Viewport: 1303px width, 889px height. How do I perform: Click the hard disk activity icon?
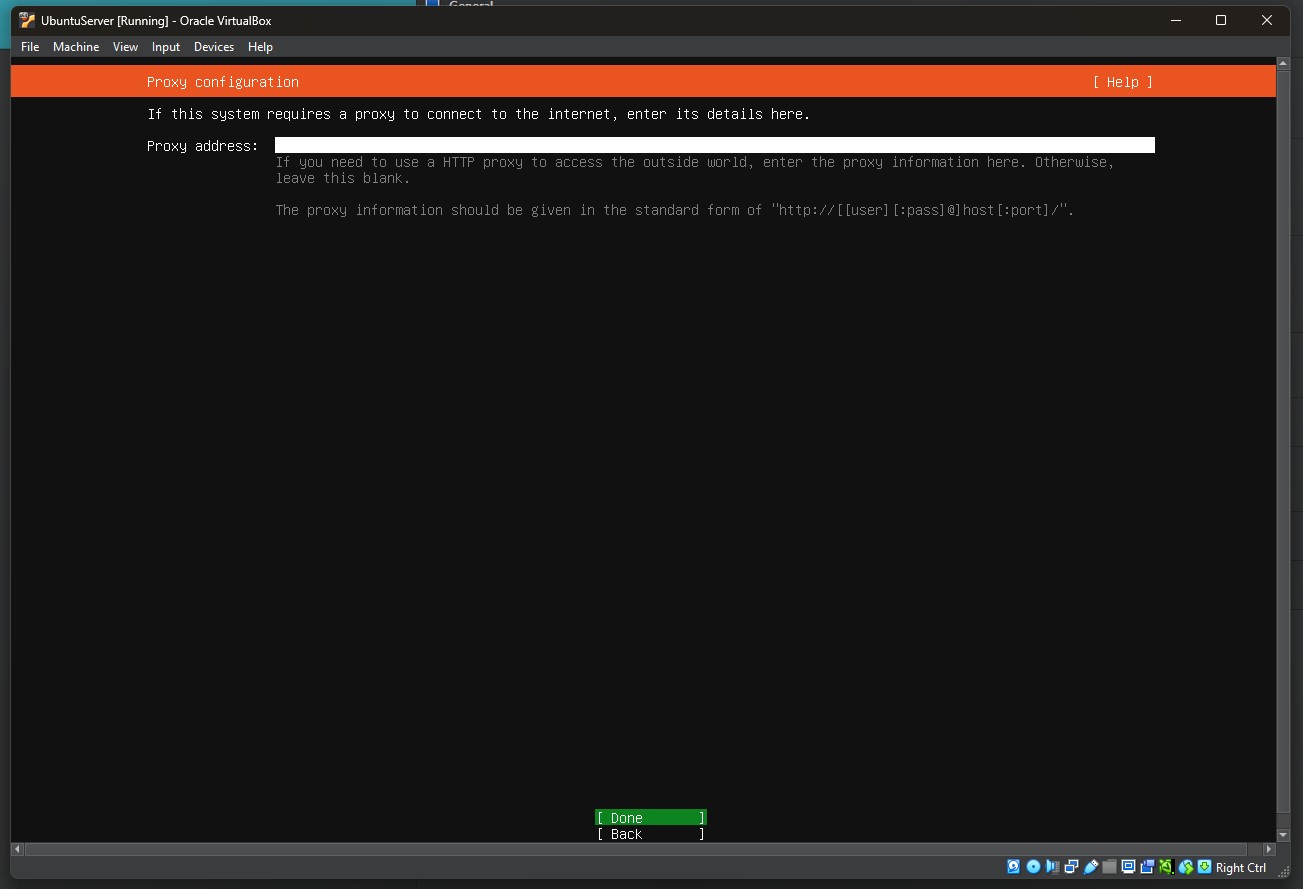tap(1013, 867)
